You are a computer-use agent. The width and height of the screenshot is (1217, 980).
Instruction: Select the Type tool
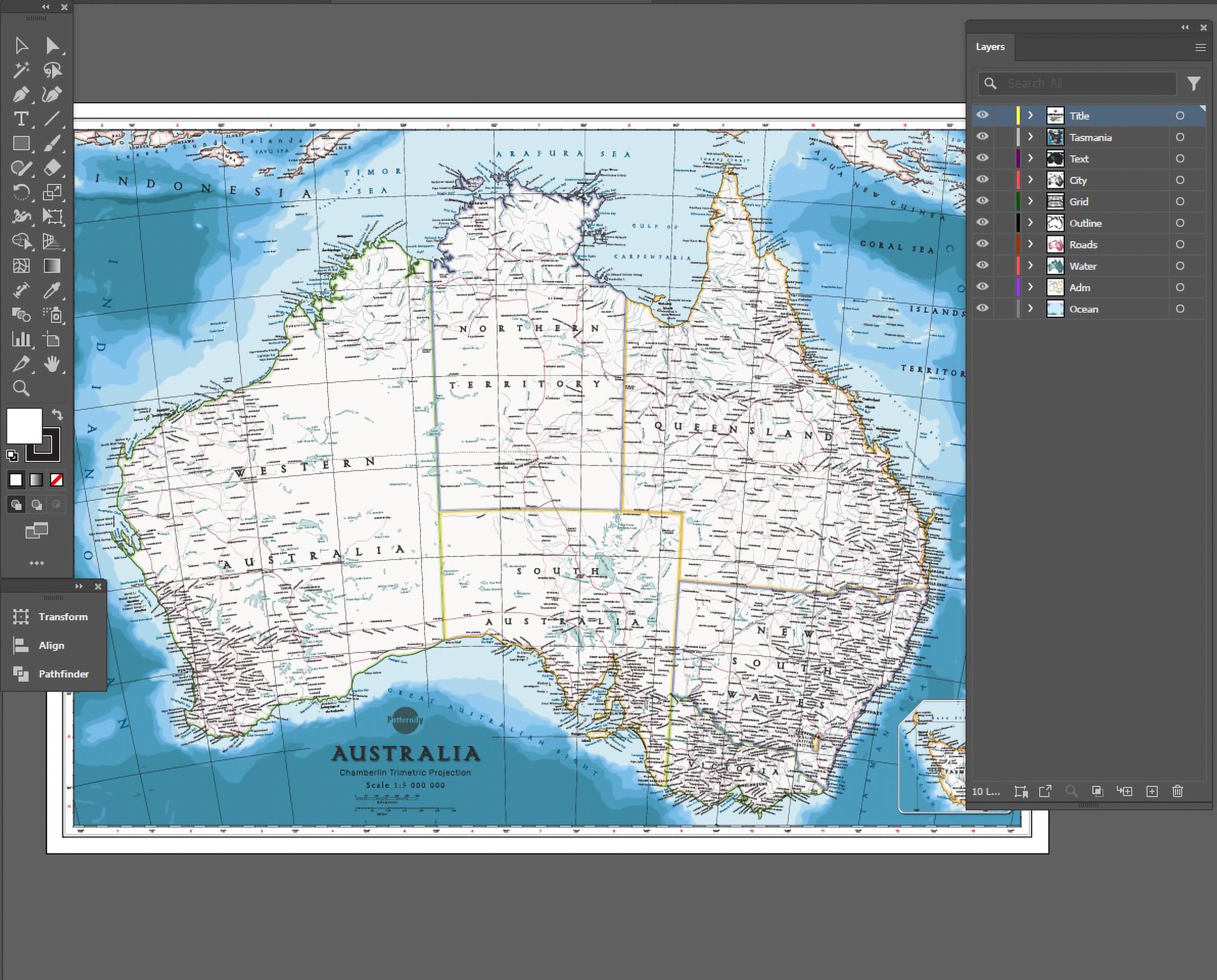tap(22, 119)
